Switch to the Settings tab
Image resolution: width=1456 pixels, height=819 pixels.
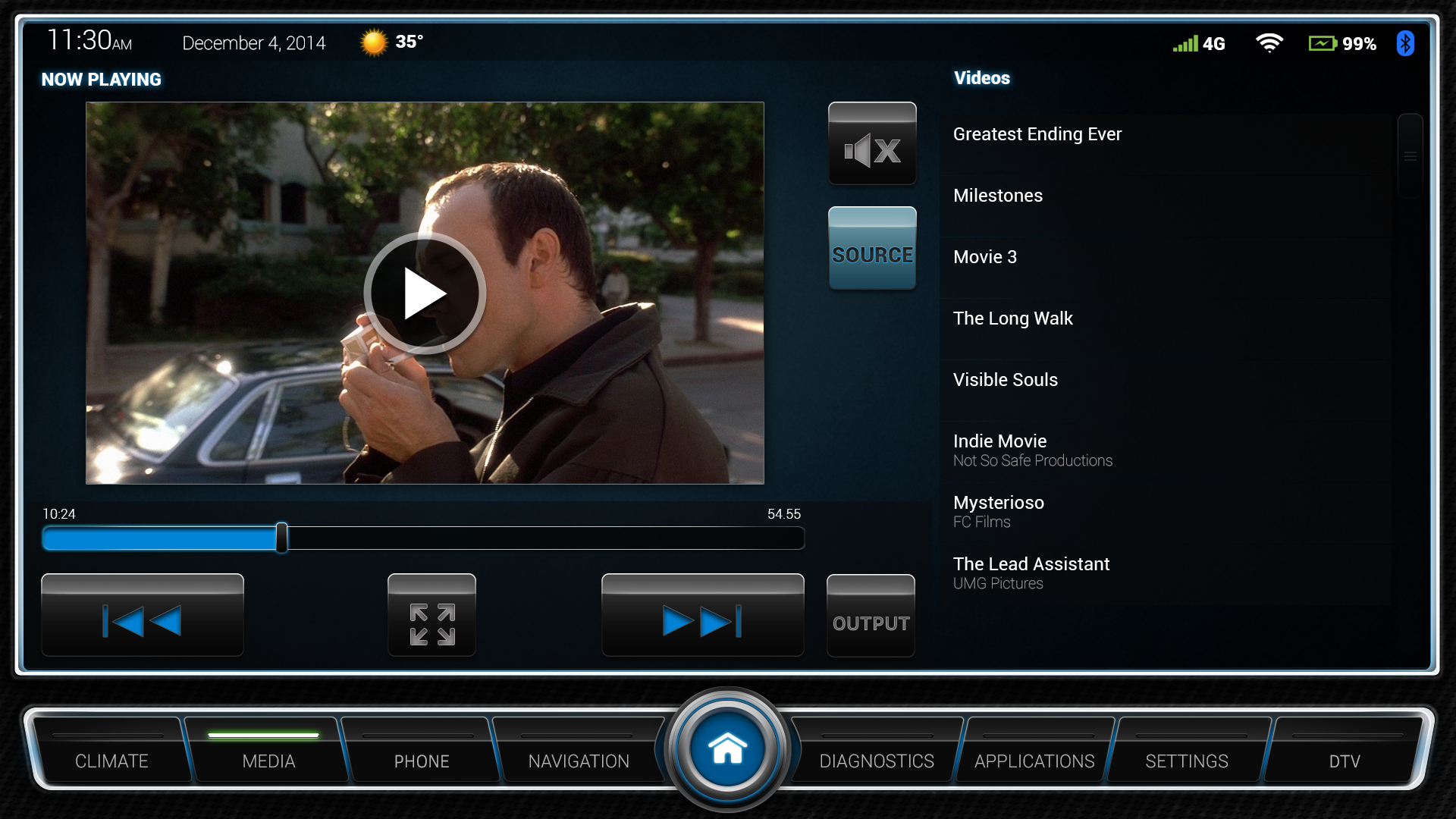(x=1188, y=761)
